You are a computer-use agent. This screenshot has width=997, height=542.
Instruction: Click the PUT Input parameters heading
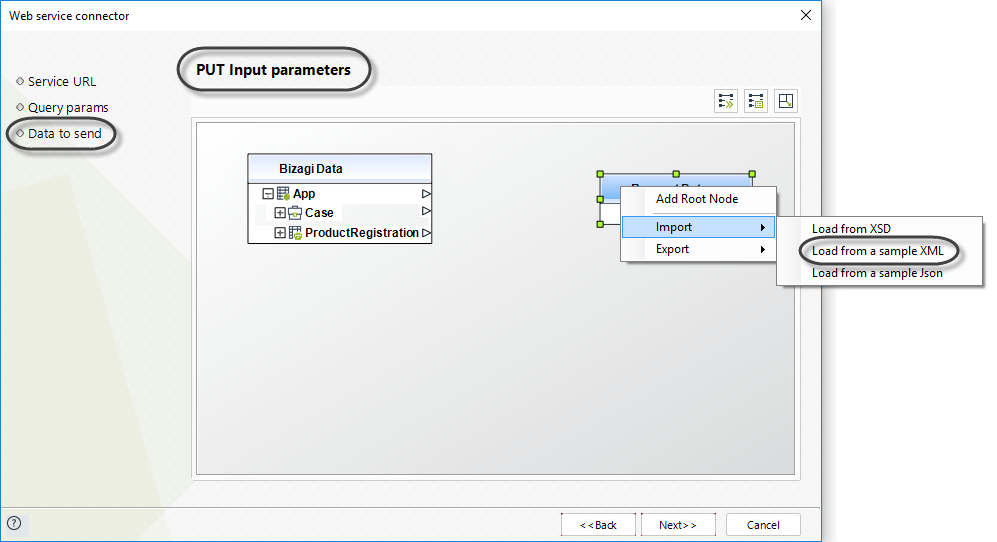coord(273,70)
